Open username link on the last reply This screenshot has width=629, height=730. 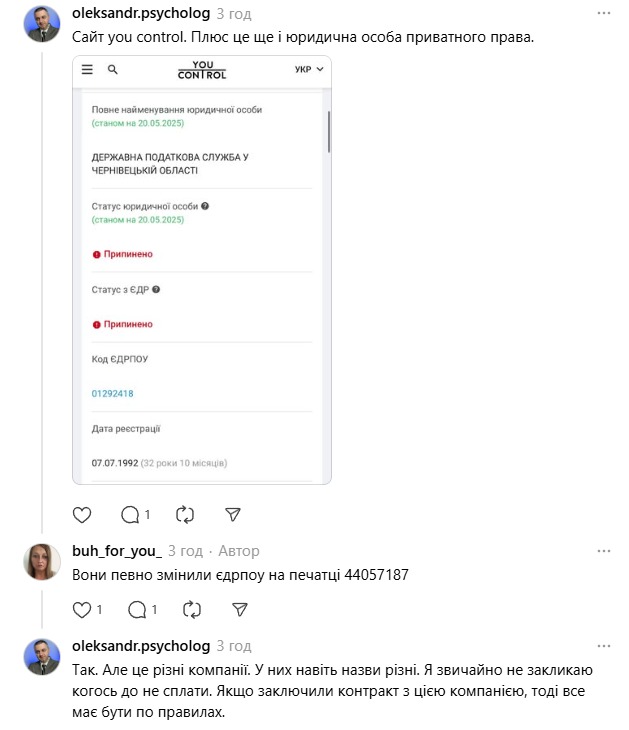click(x=141, y=646)
